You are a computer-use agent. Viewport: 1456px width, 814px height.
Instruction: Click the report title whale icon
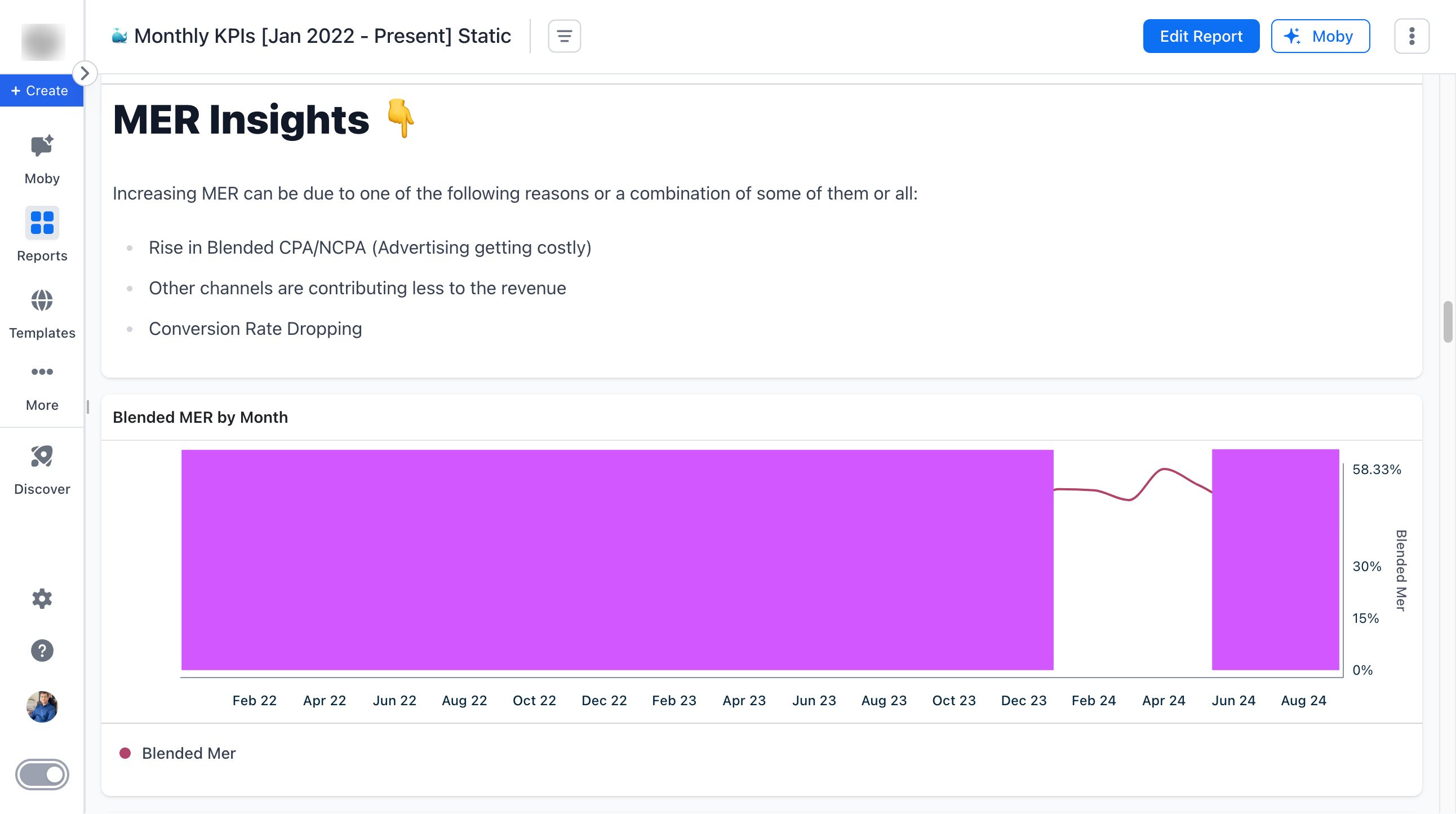119,36
